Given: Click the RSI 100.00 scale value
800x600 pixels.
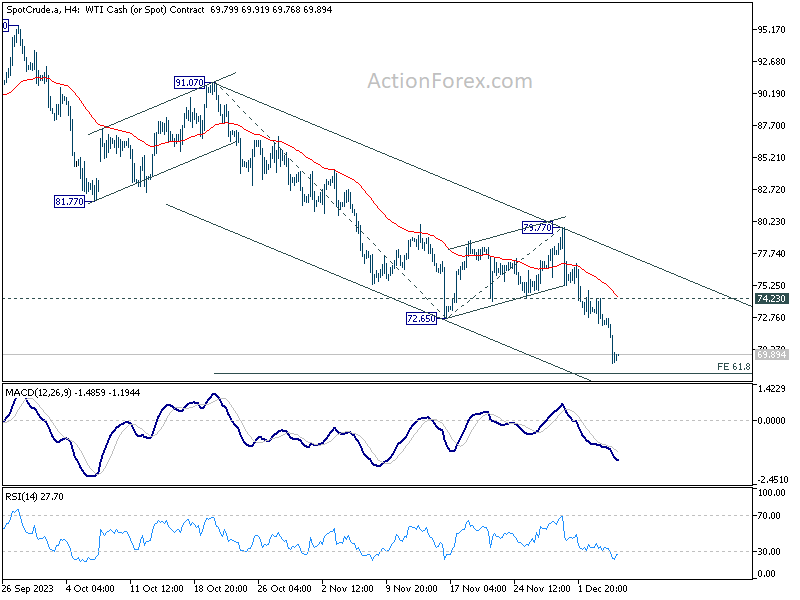Looking at the screenshot, I should click(771, 493).
